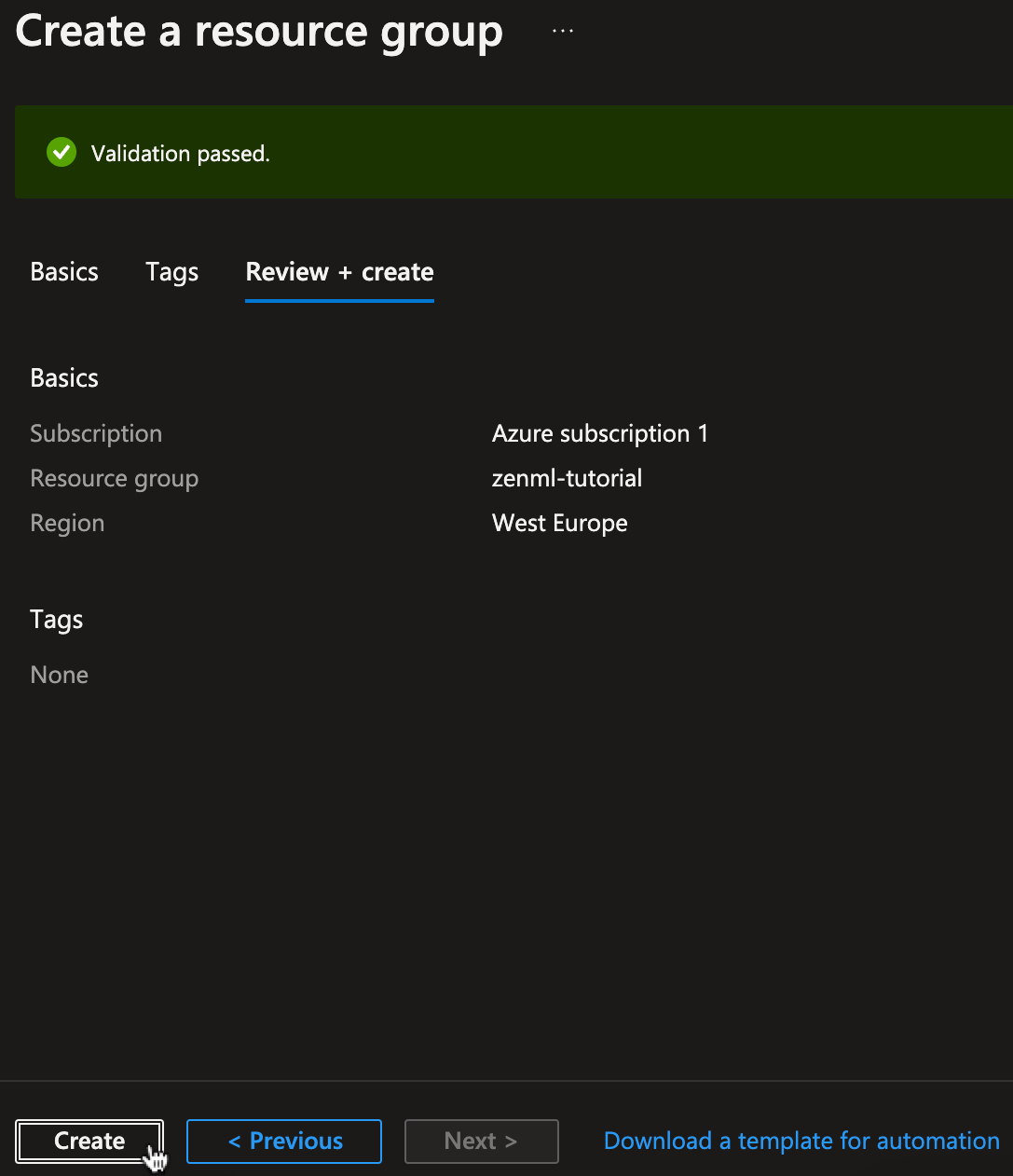Click the Subscription field label
Screen dimensions: 1013x1176
96,434
